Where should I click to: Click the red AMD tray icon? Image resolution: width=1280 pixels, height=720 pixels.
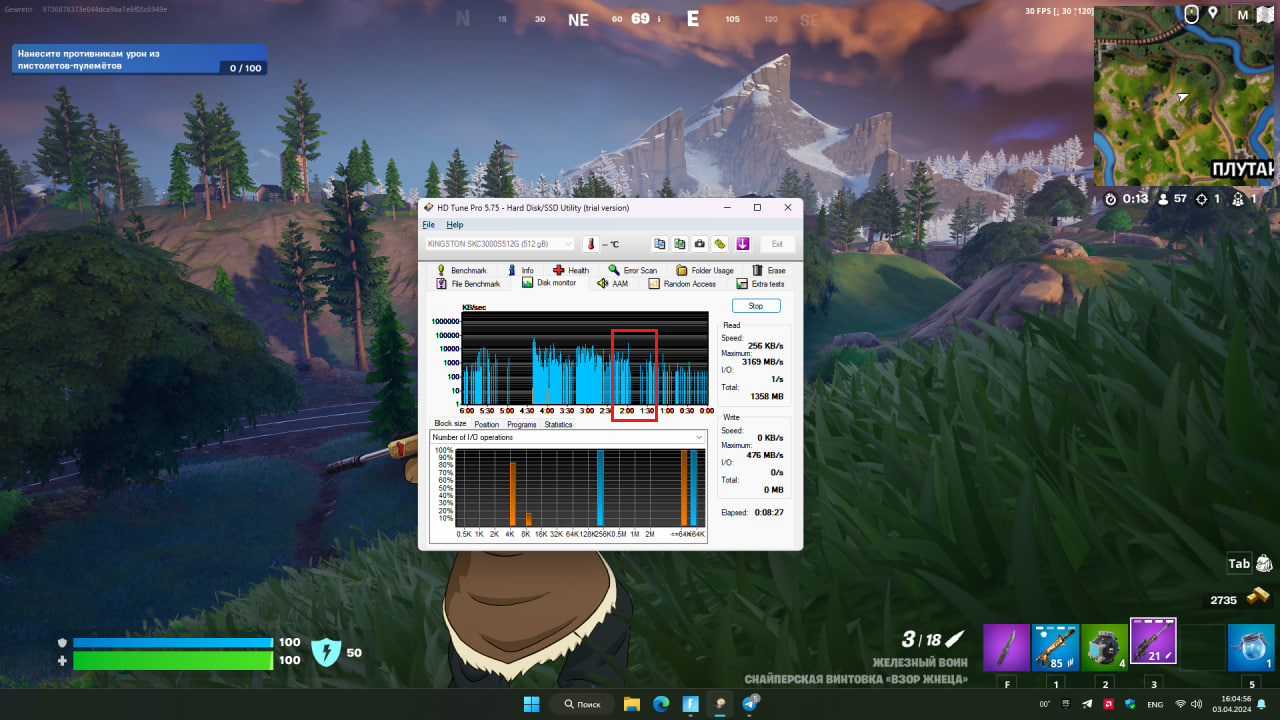coord(1109,704)
